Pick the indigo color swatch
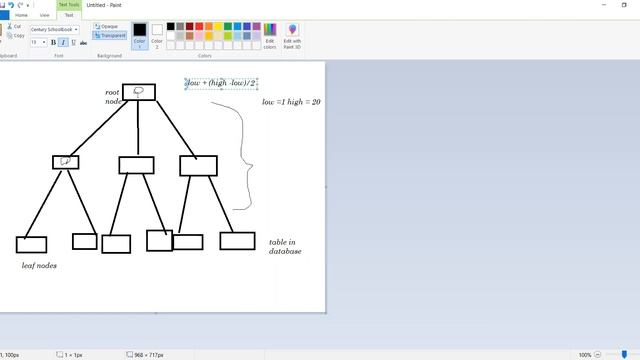The width and height of the screenshot is (640, 360). [x=247, y=27]
